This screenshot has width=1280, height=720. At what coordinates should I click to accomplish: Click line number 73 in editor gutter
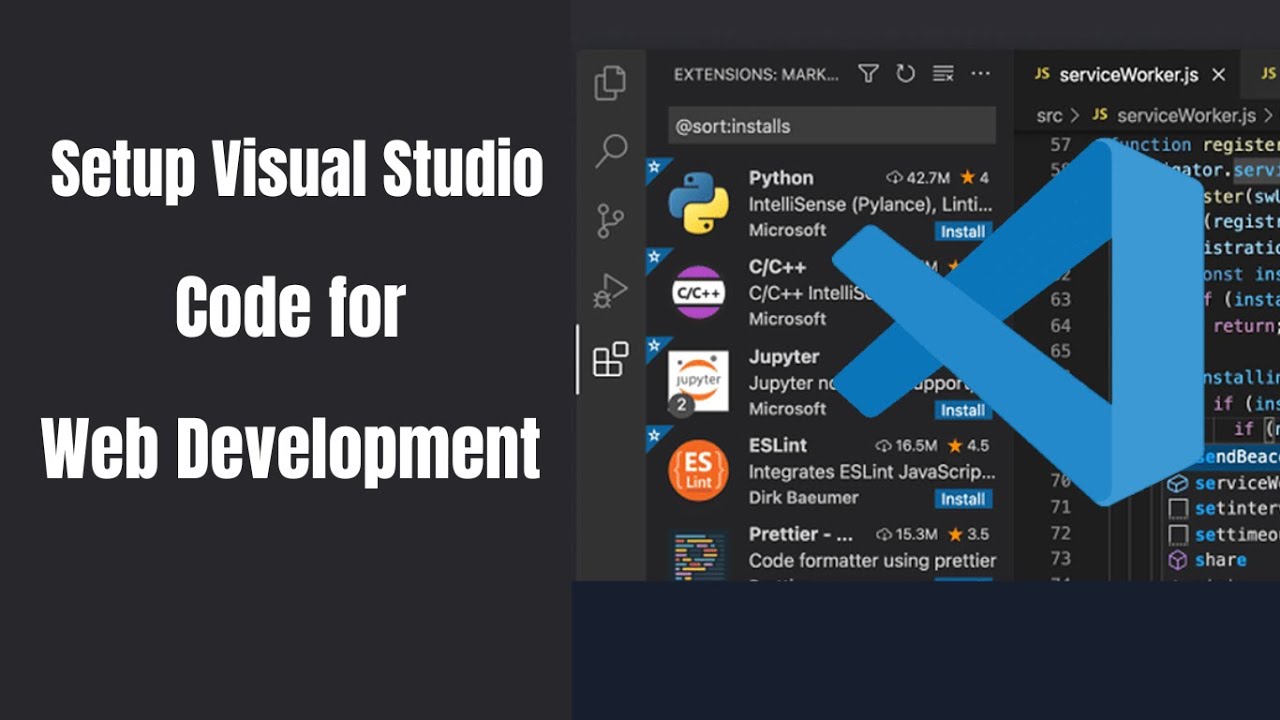coord(1060,559)
